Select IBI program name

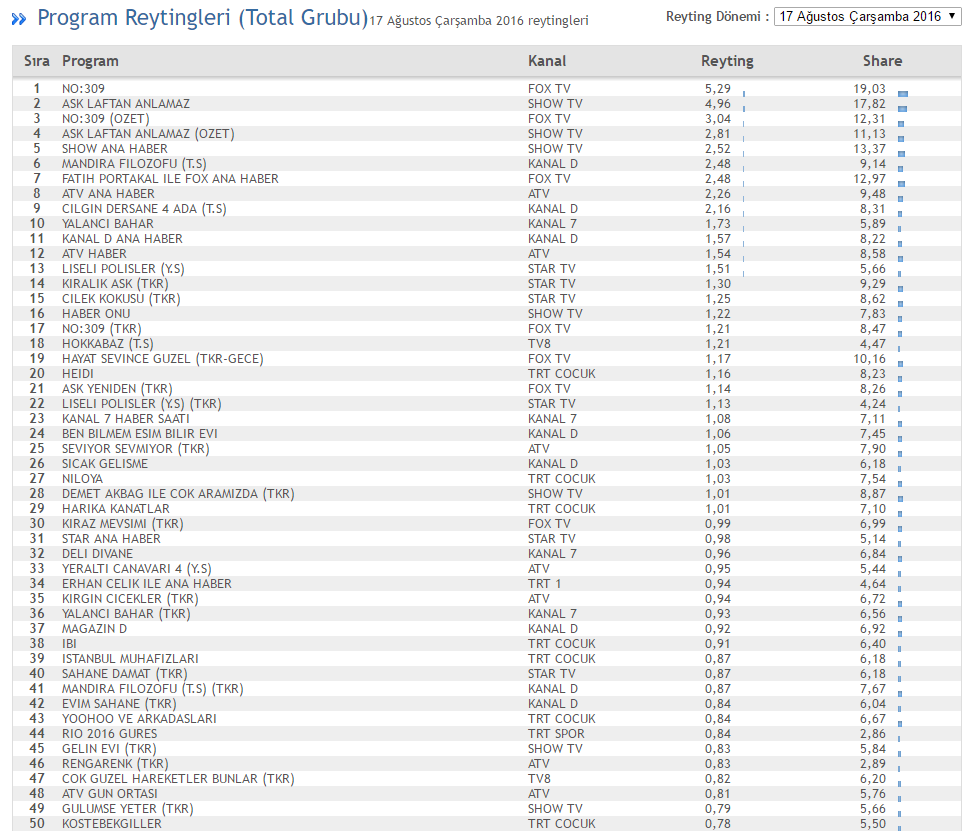(69, 643)
